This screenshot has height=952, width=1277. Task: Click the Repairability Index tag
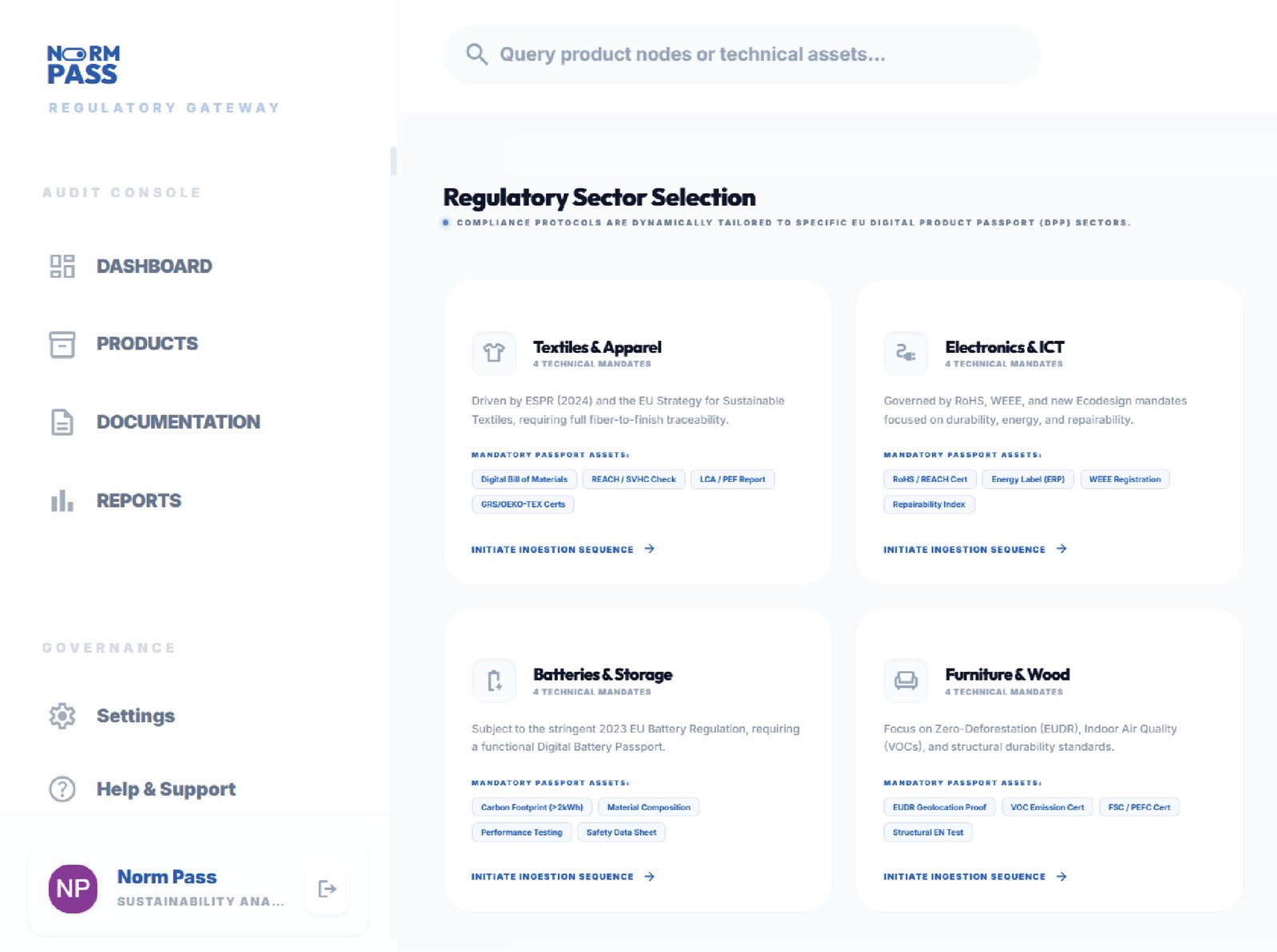(928, 504)
